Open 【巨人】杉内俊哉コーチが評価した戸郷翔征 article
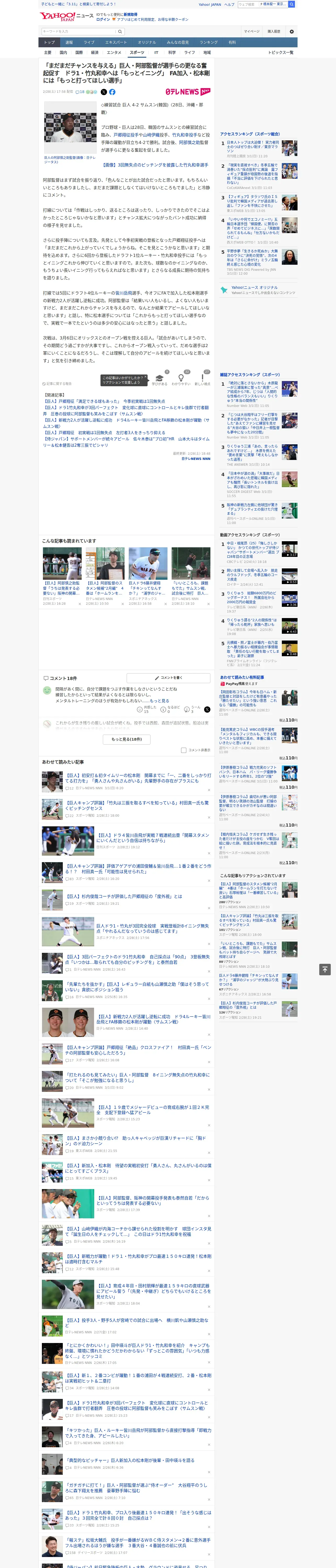 tap(124, 896)
